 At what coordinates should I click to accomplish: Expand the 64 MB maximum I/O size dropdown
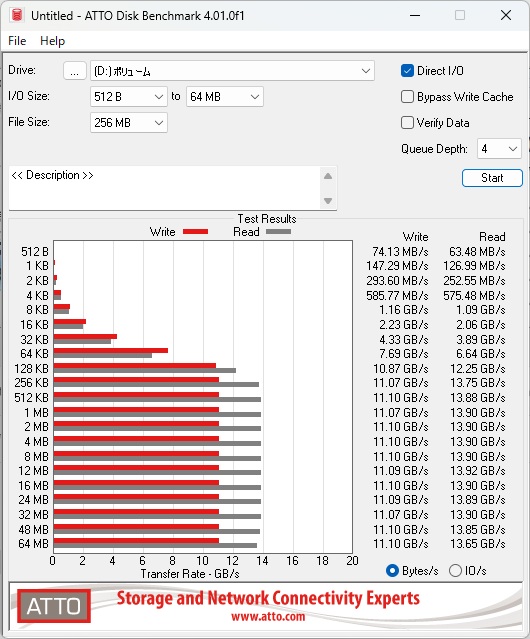225,97
